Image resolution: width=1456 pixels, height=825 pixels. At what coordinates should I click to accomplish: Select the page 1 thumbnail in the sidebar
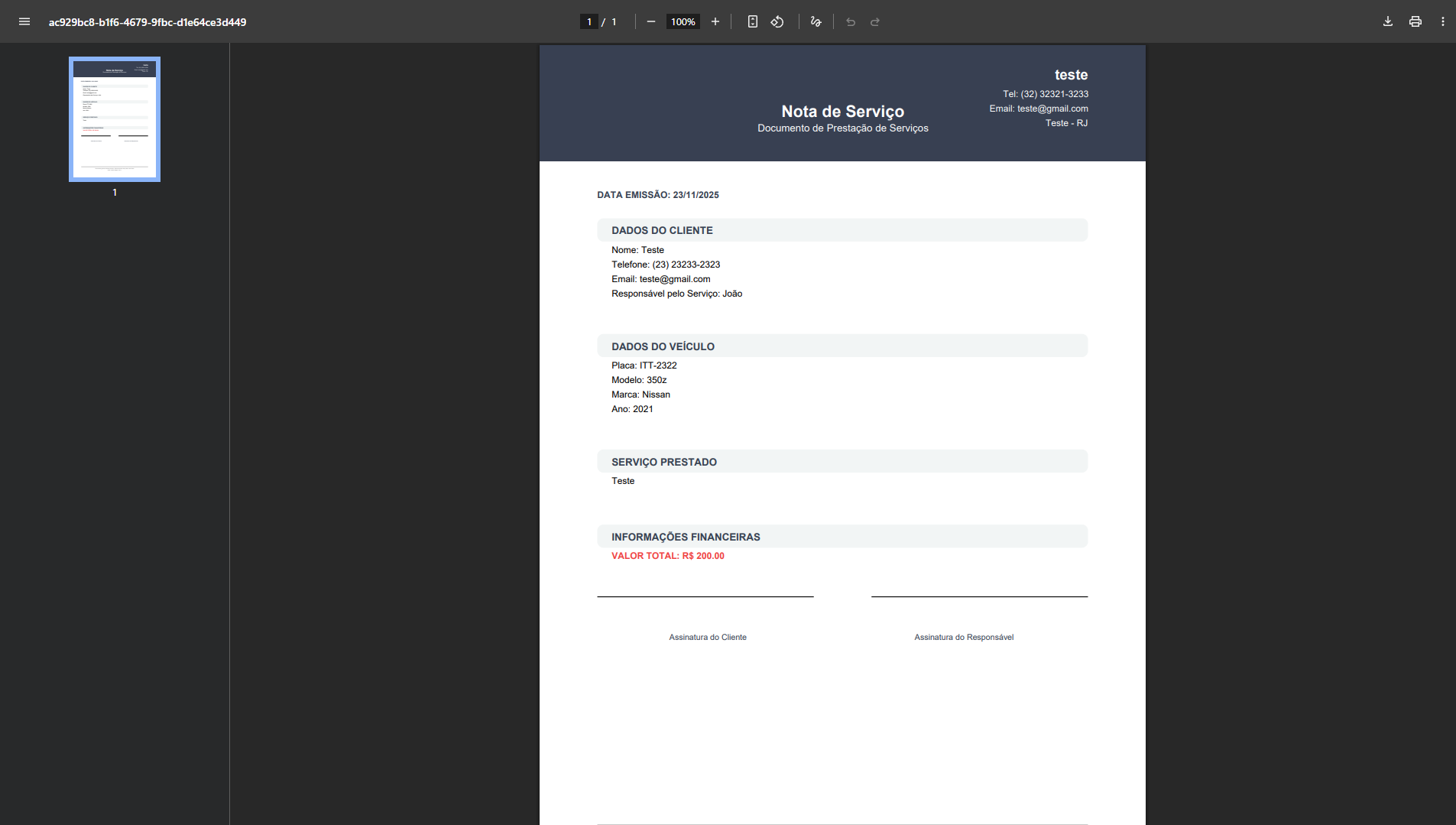coord(115,119)
